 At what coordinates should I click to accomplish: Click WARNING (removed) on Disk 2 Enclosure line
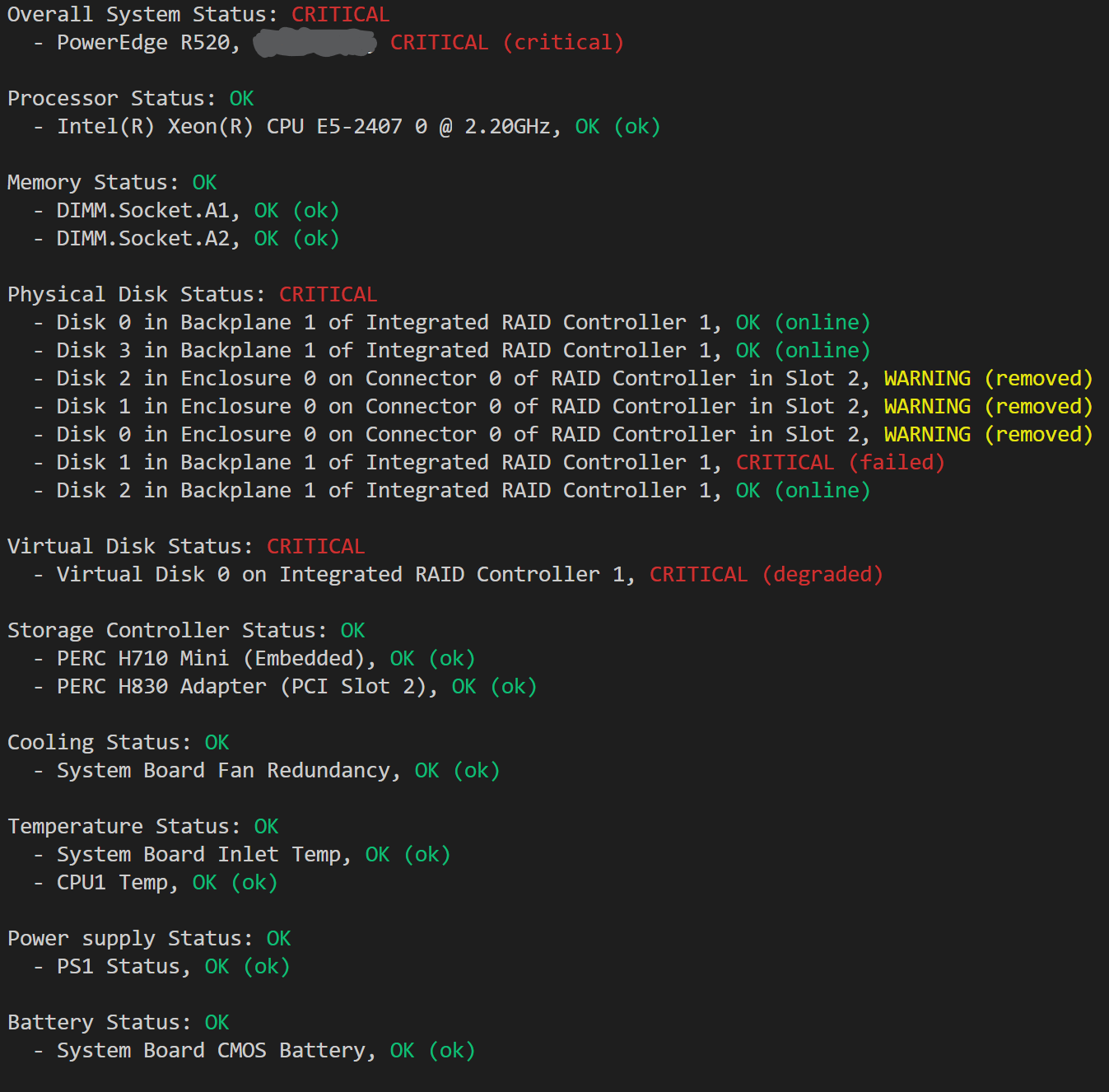coord(988,379)
